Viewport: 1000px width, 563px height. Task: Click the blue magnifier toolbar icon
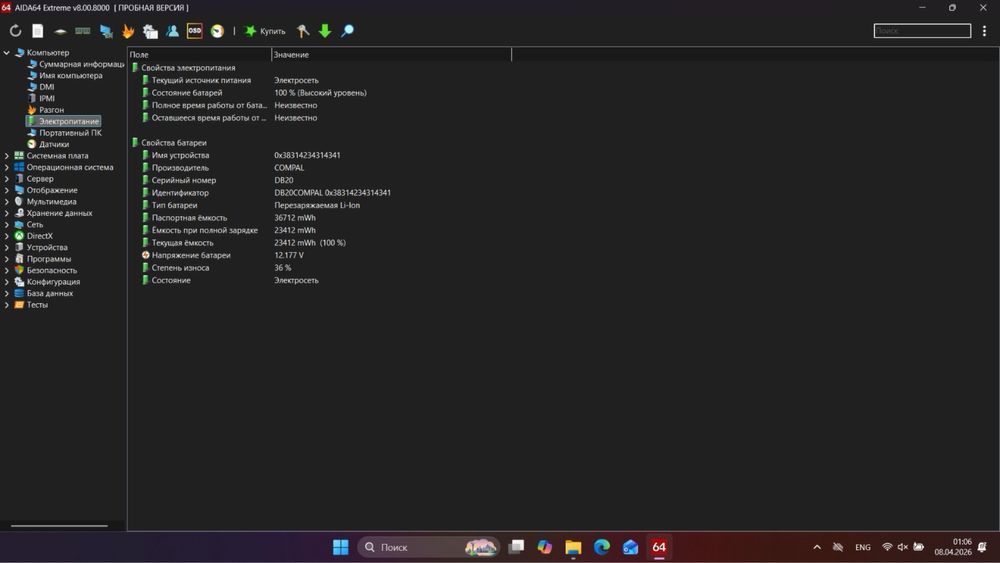pyautogui.click(x=348, y=31)
